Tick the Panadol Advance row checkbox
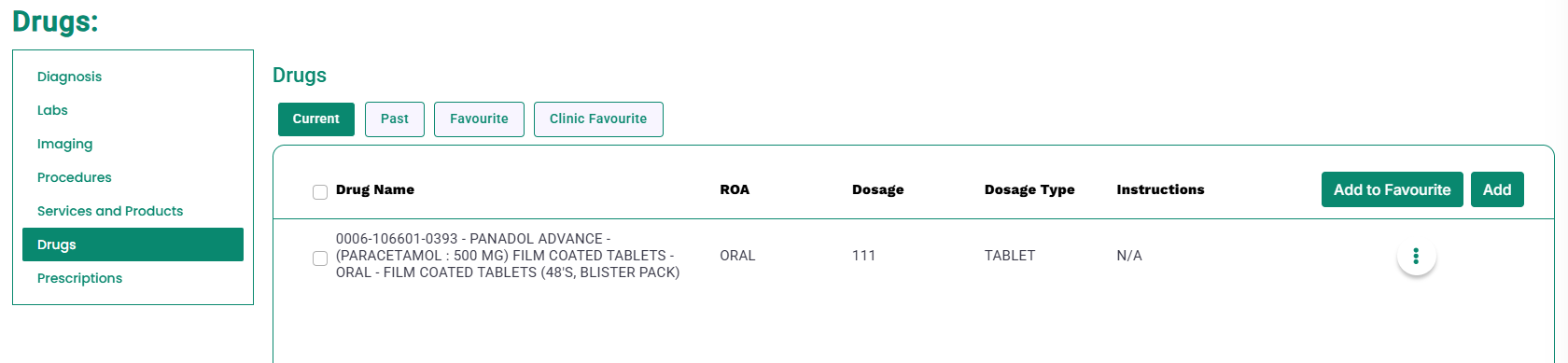This screenshot has width=1568, height=363. coord(320,258)
